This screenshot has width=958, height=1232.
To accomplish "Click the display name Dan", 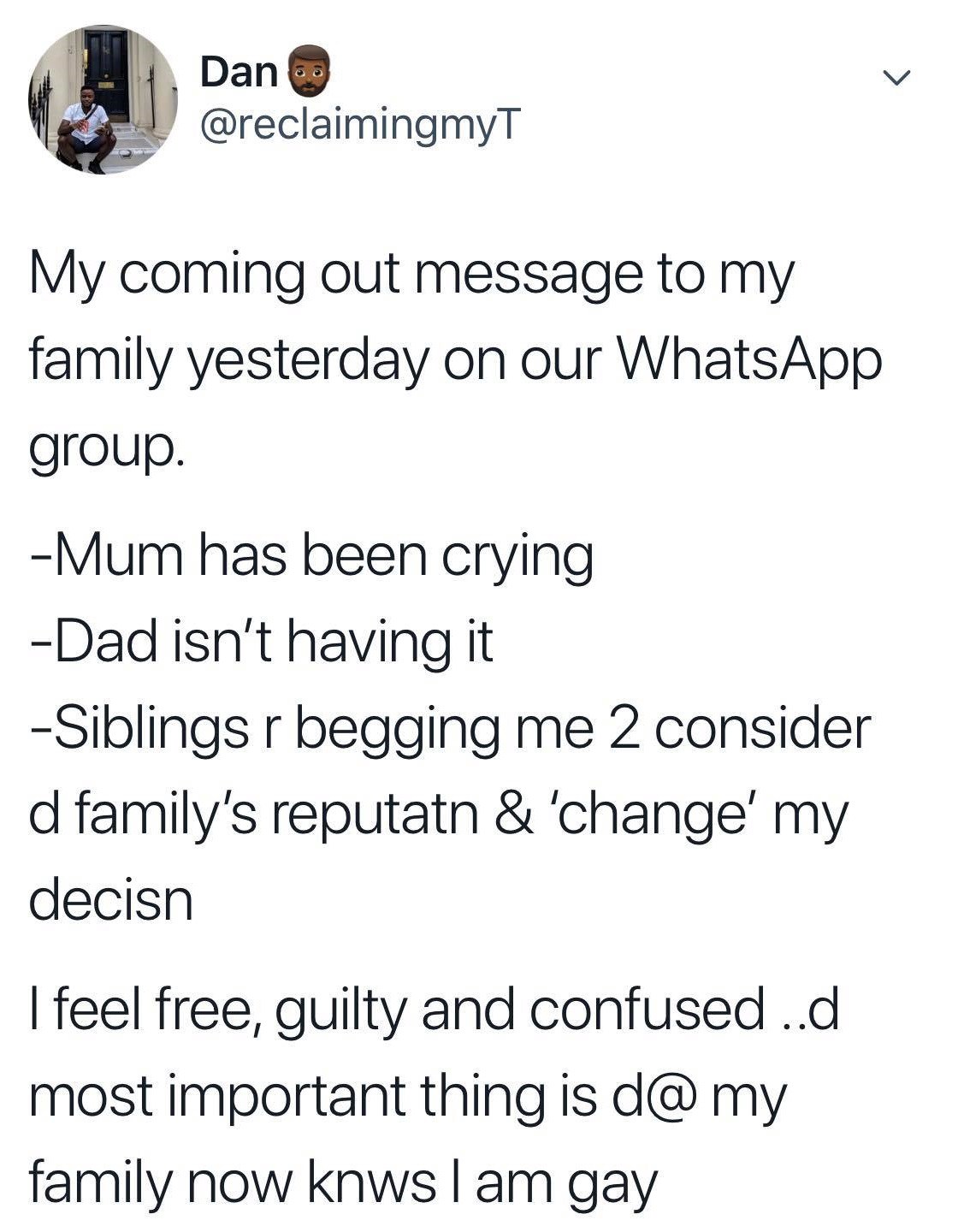I will 239,73.
